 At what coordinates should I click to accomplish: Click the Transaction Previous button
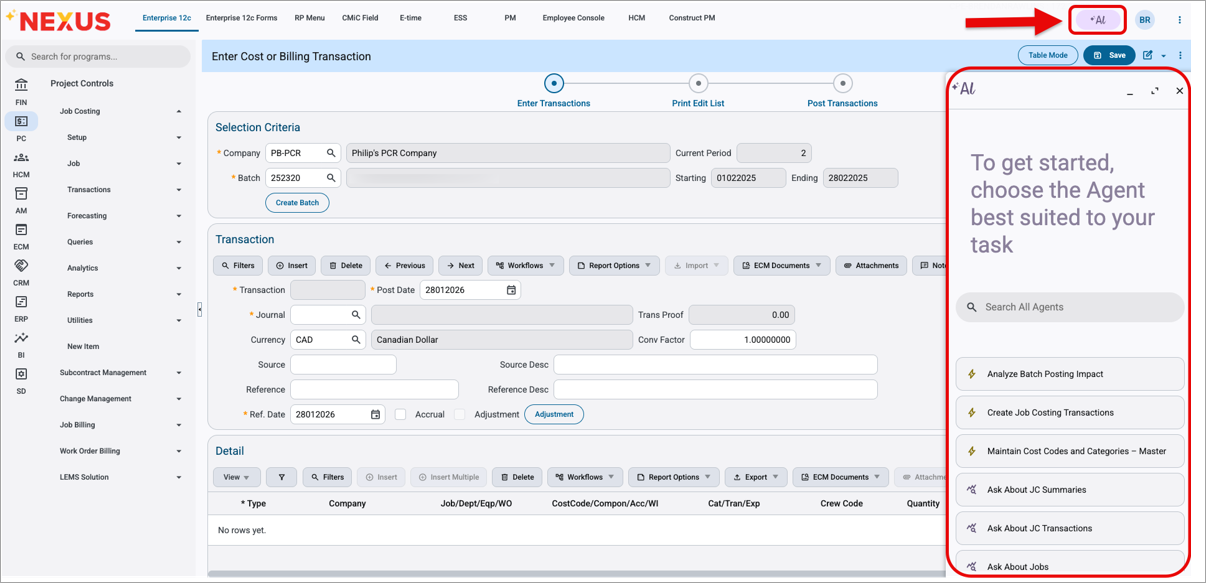(x=404, y=266)
